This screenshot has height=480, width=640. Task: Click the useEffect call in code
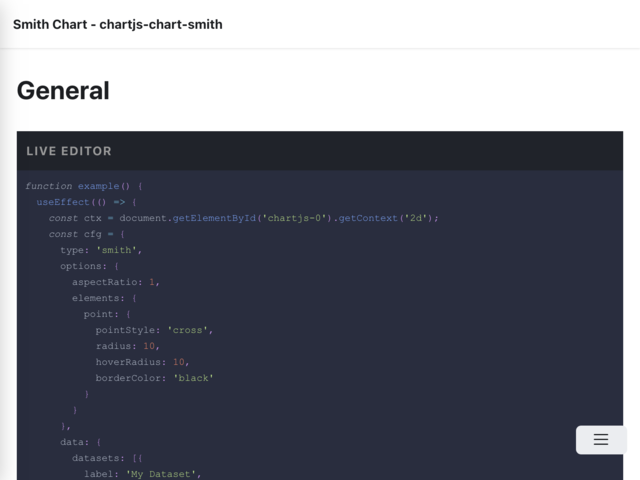pyautogui.click(x=63, y=202)
